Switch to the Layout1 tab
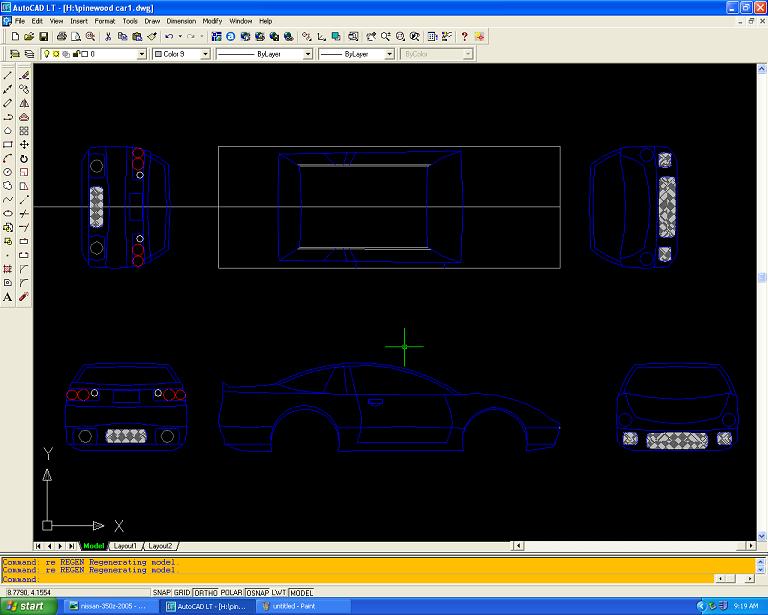Screen dimensions: 768x615 (125, 545)
